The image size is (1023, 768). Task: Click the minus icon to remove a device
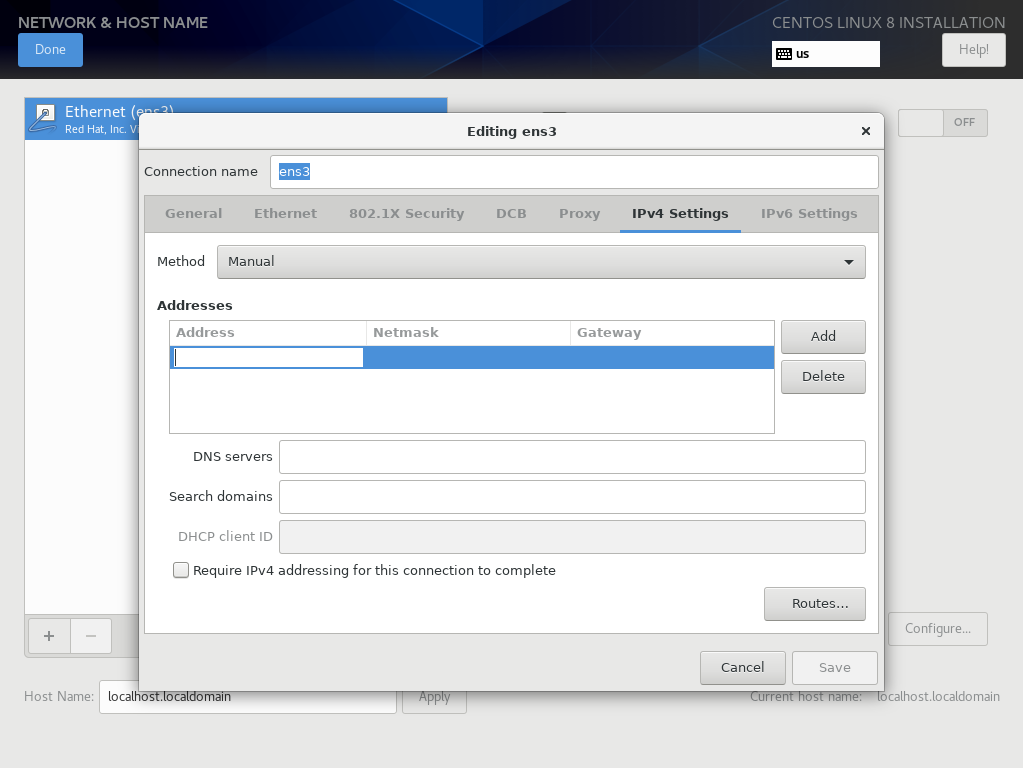pos(91,636)
